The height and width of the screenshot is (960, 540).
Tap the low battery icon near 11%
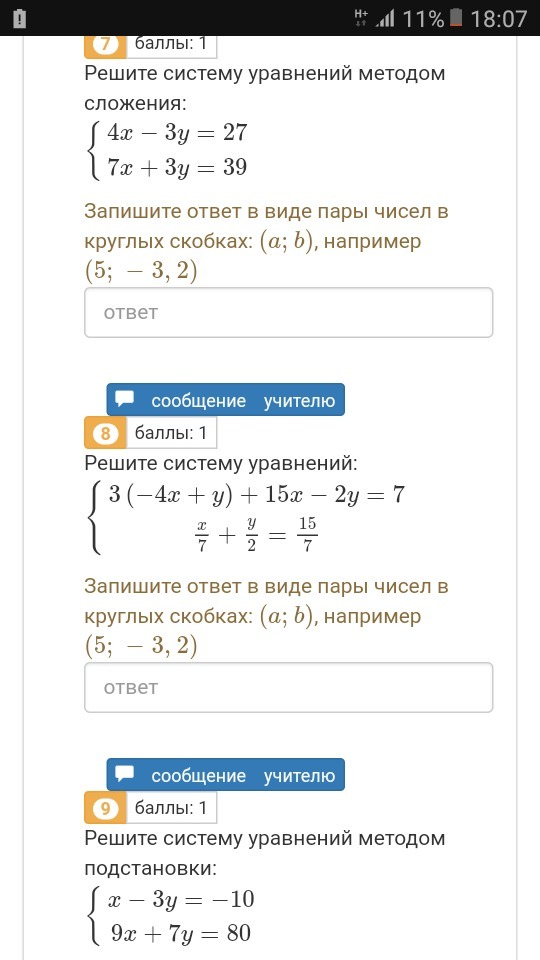pos(456,18)
